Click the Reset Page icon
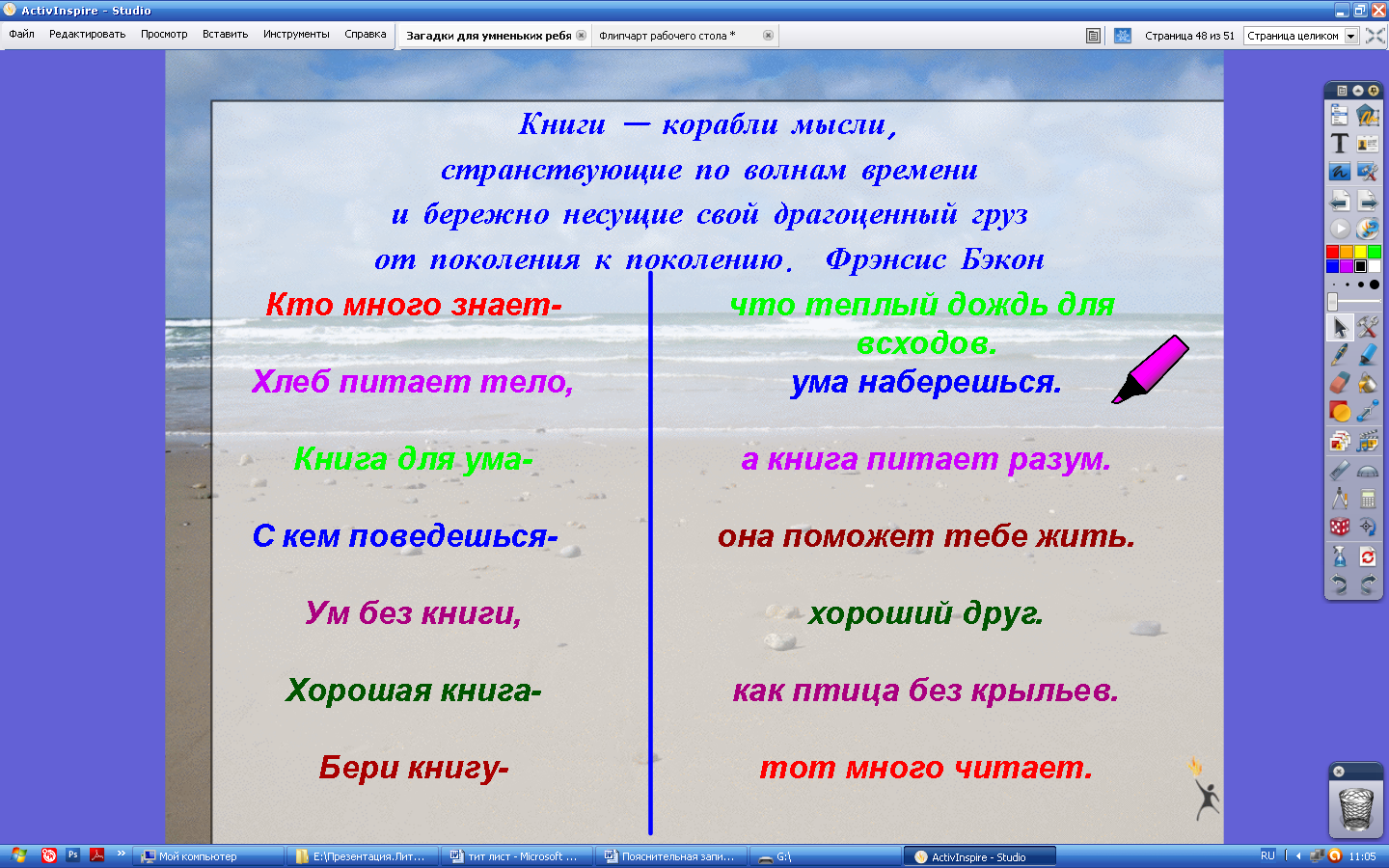Screen dimensions: 1389x868 pyautogui.click(x=1368, y=556)
